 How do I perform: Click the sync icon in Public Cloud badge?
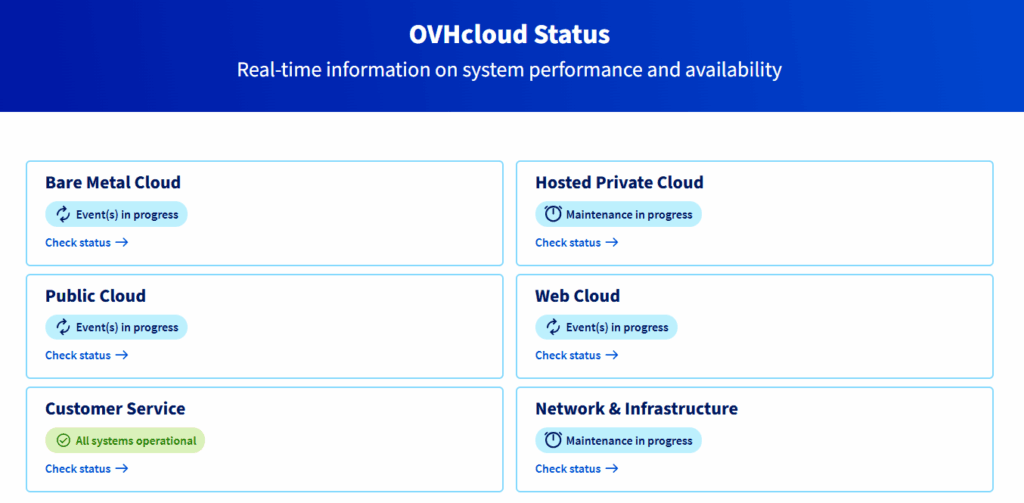pyautogui.click(x=63, y=327)
